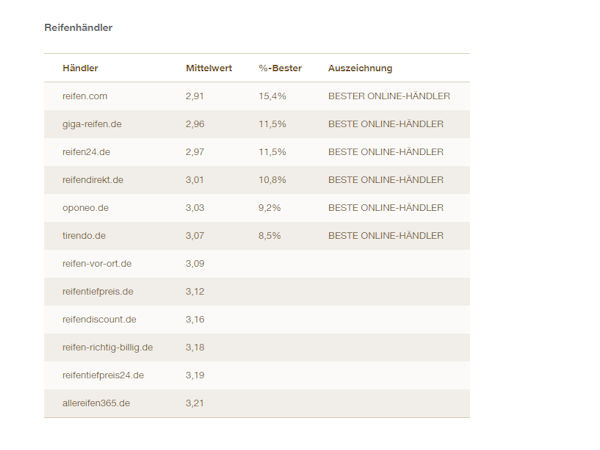Select the reifentiefpreis.de cell

(x=98, y=292)
